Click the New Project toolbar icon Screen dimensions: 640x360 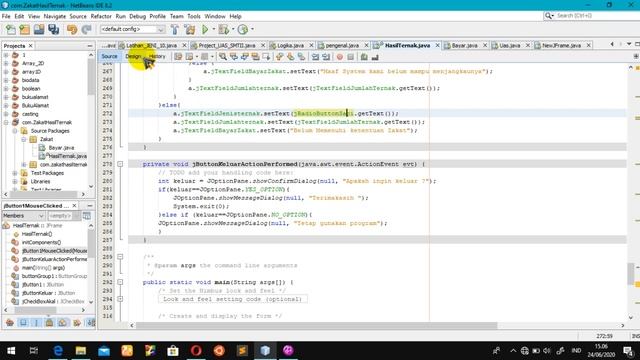coord(24,29)
